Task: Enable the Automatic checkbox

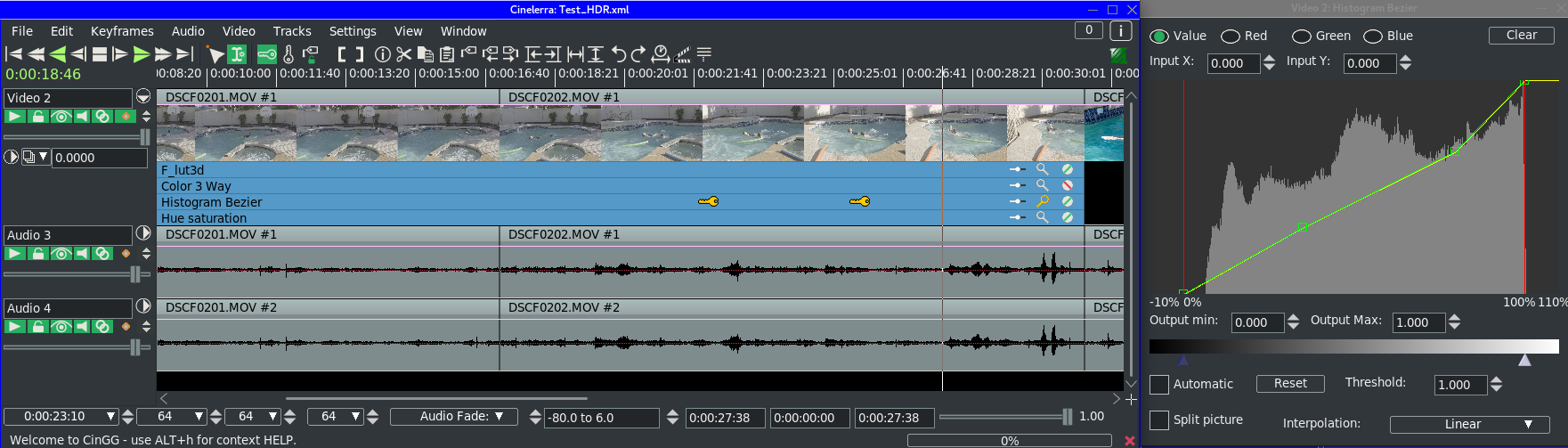Action: click(1159, 385)
